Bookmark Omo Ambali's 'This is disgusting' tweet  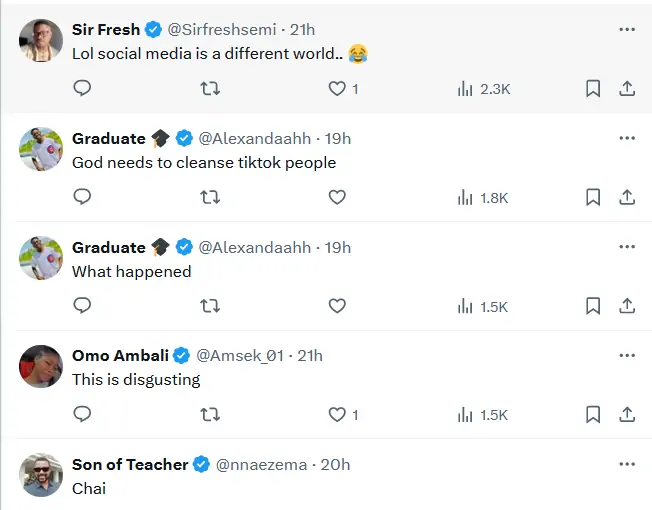pos(593,414)
